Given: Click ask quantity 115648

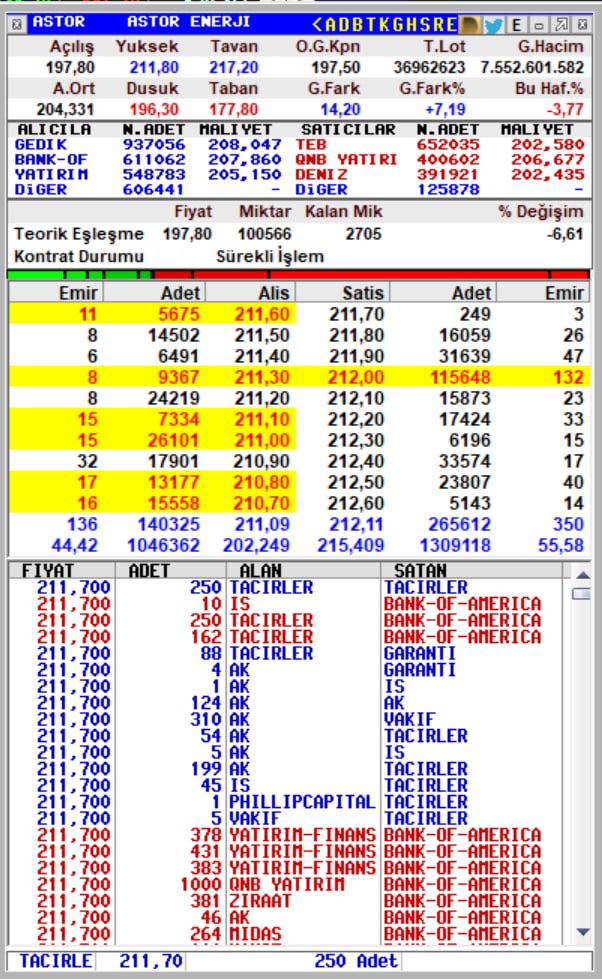Looking at the screenshot, I should [460, 377].
